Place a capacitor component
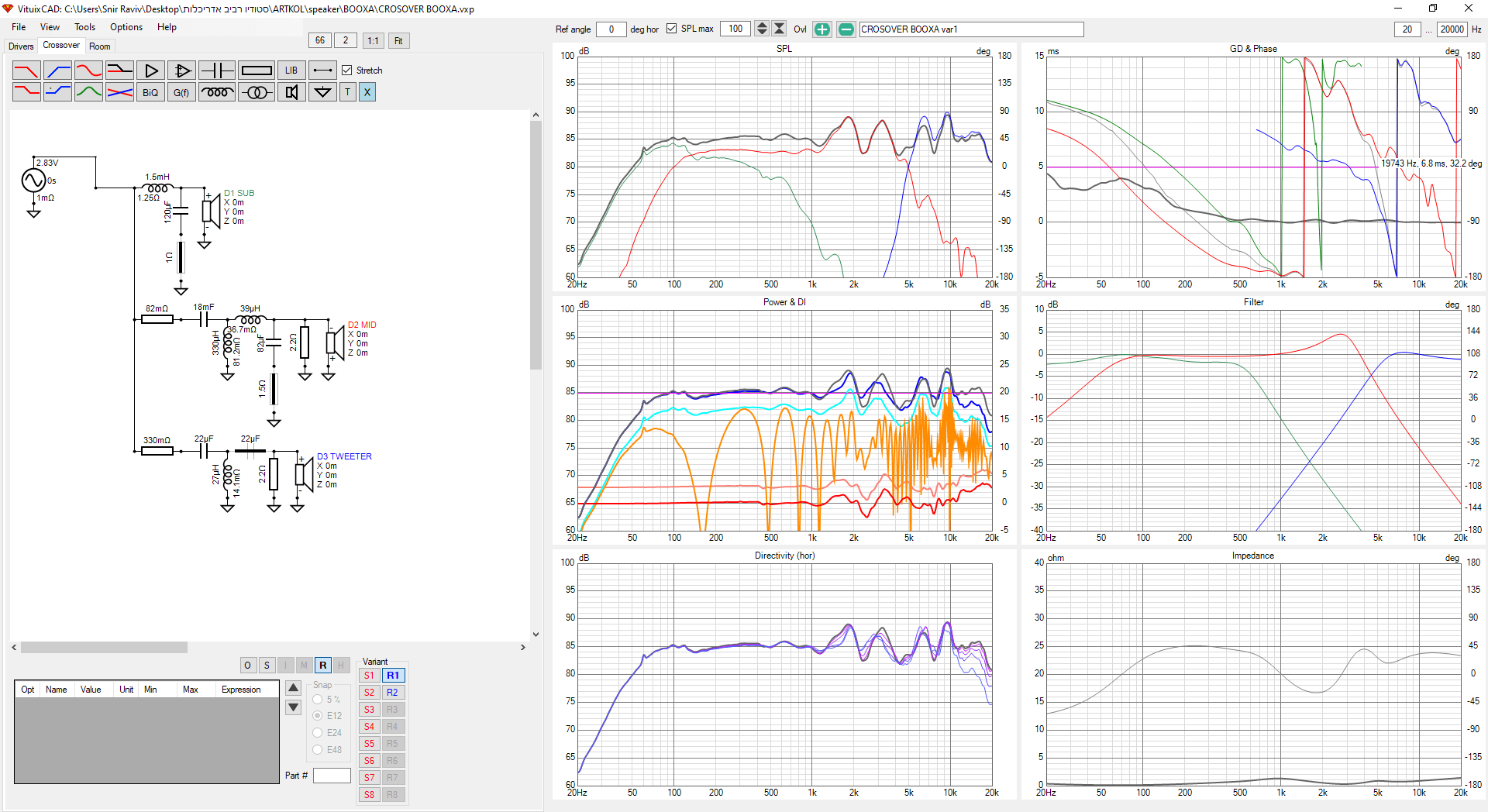Screen dimensions: 1488x812 point(217,71)
